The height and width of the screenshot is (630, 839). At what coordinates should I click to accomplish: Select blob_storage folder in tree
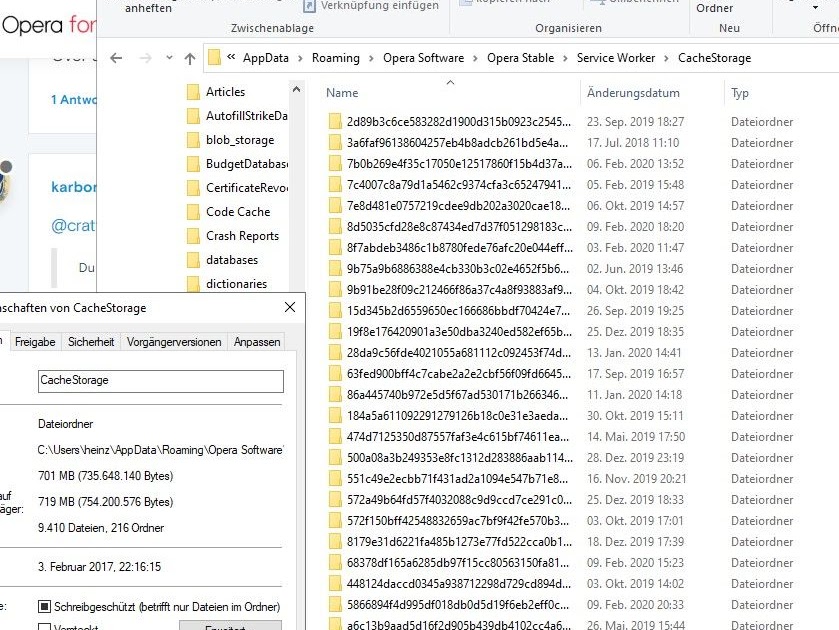[x=240, y=140]
